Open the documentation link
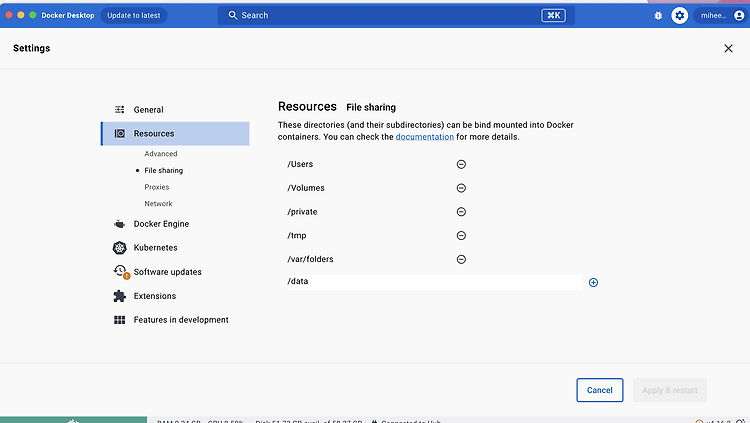Viewport: 750px width, 423px height. [425, 137]
